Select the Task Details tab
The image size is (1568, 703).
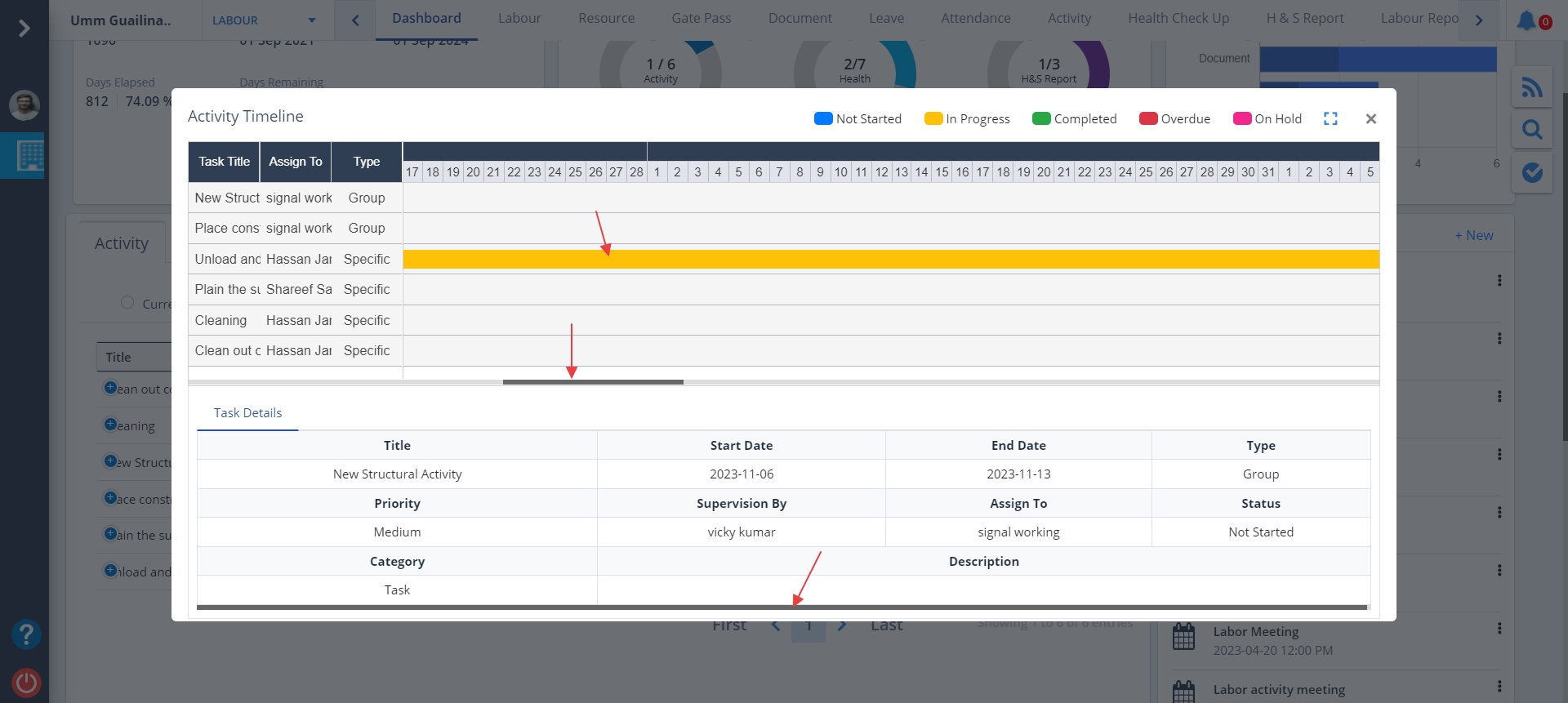click(x=247, y=413)
